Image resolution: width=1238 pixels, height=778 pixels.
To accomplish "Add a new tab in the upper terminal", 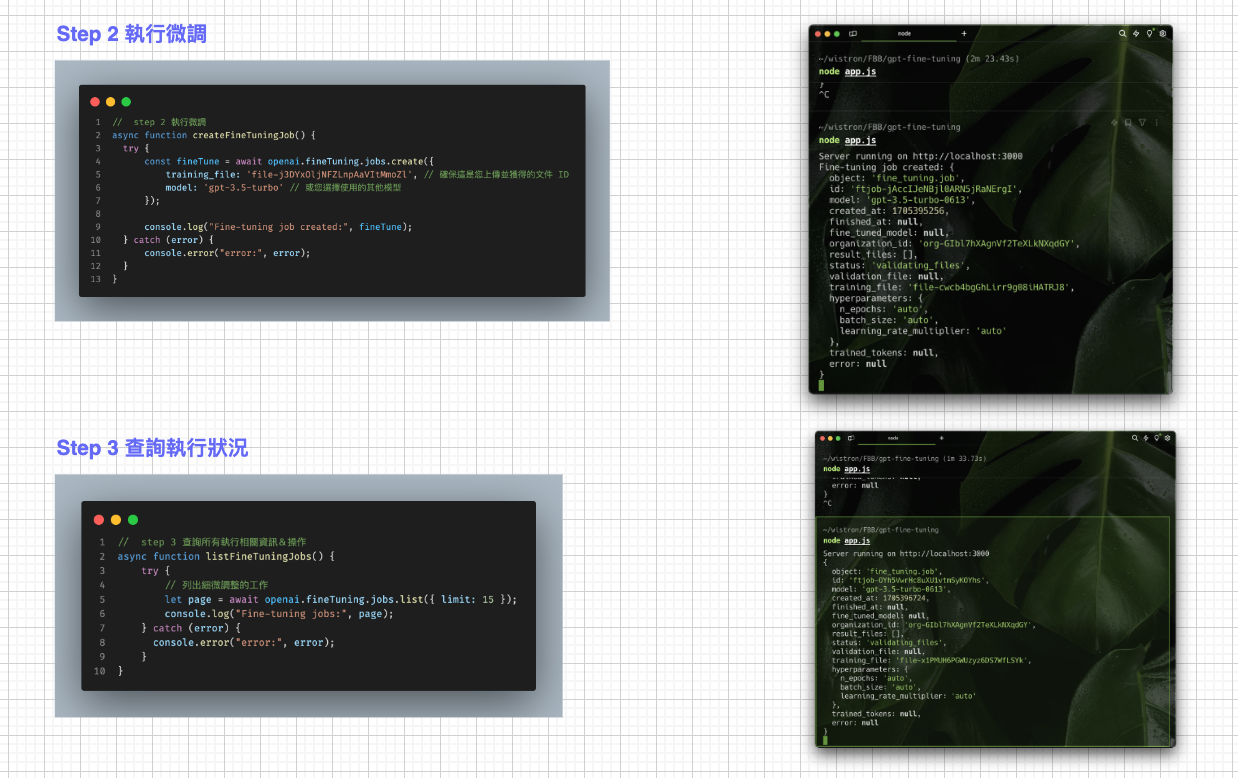I will coord(964,33).
